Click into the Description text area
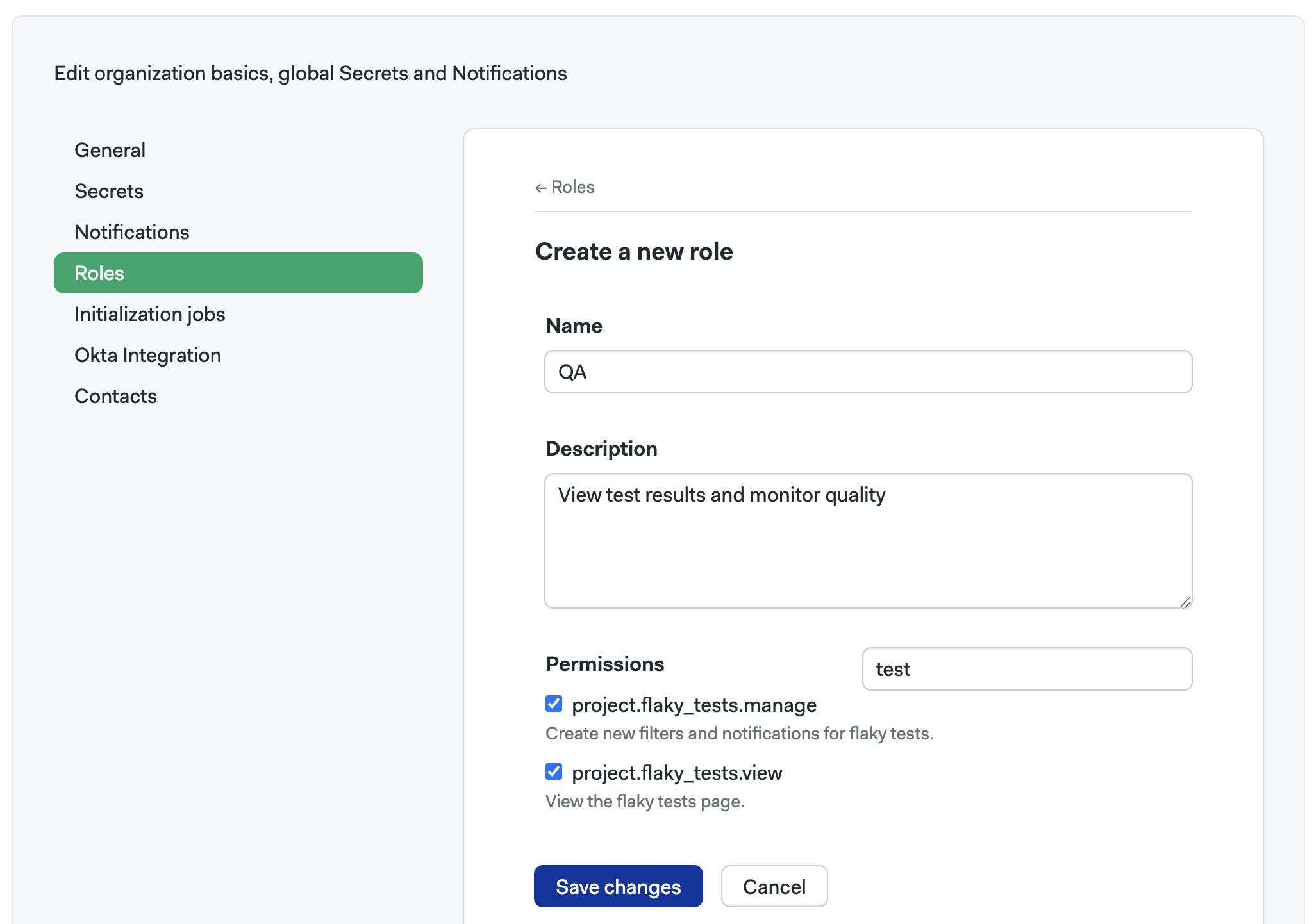1314x924 pixels. pos(868,541)
